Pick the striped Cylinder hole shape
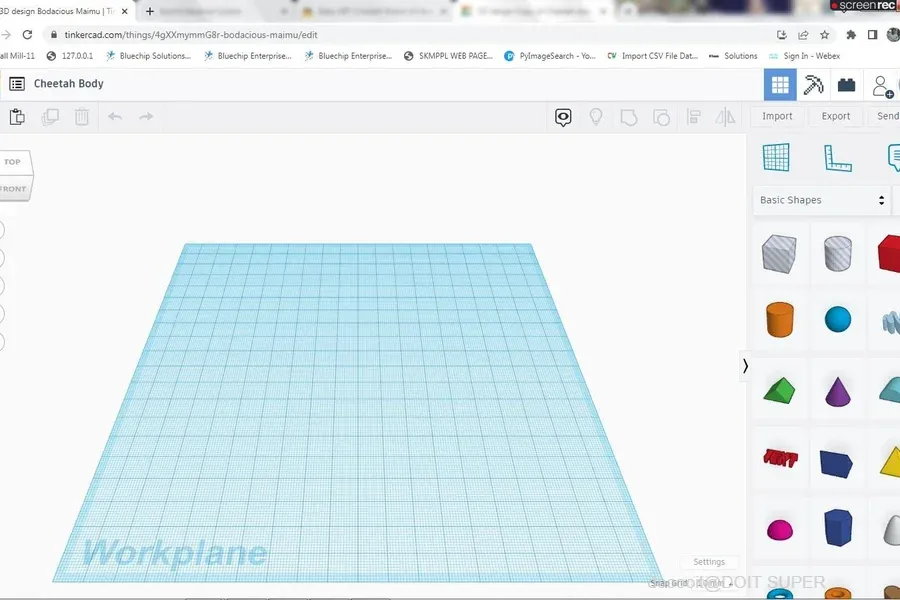 pyautogui.click(x=837, y=253)
